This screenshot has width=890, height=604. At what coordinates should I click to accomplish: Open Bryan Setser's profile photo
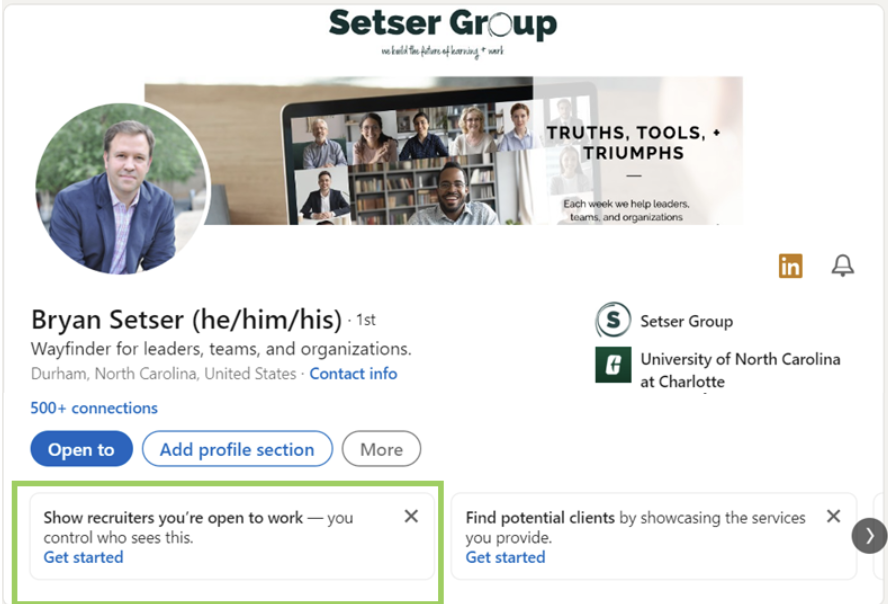pyautogui.click(x=123, y=188)
